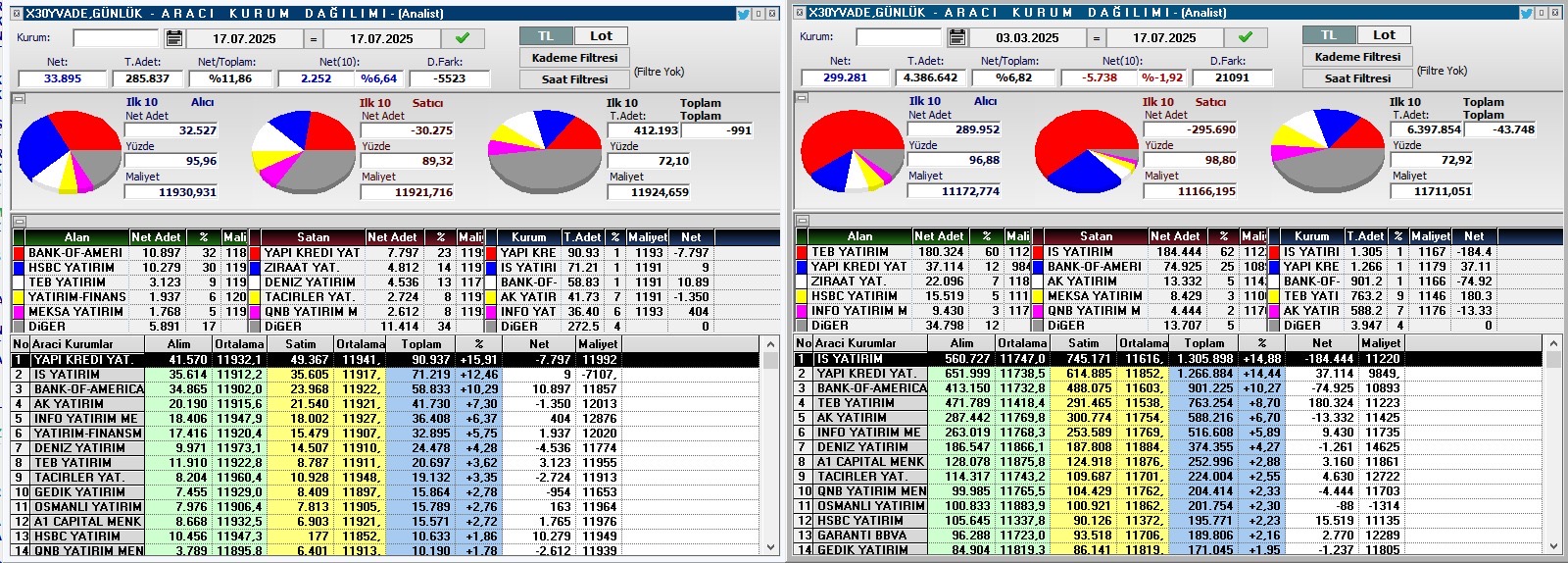The image size is (1568, 563).
Task: Click the equals sign between dates, left window
Action: pos(314,39)
